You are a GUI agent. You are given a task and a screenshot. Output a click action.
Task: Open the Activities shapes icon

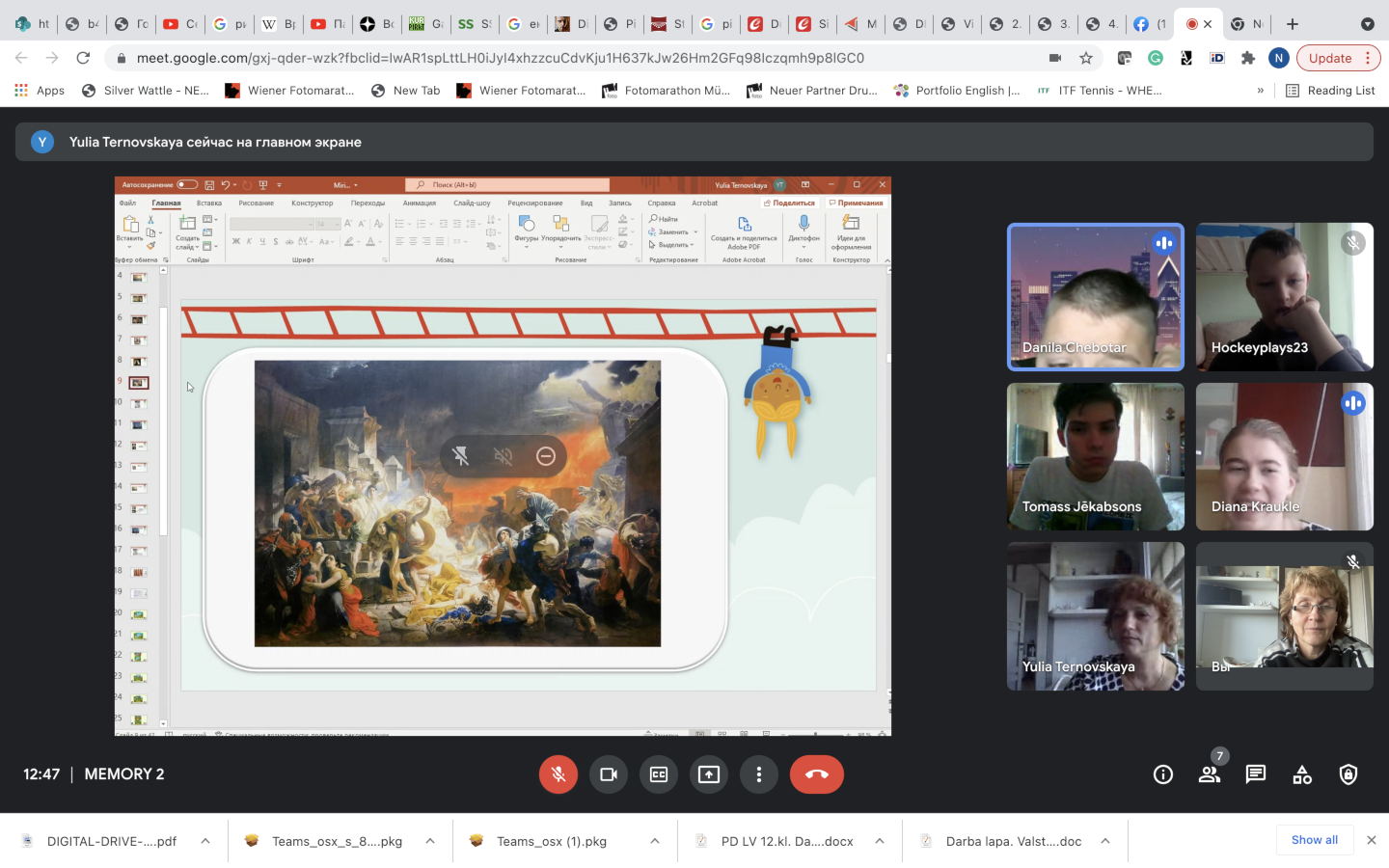coord(1302,774)
